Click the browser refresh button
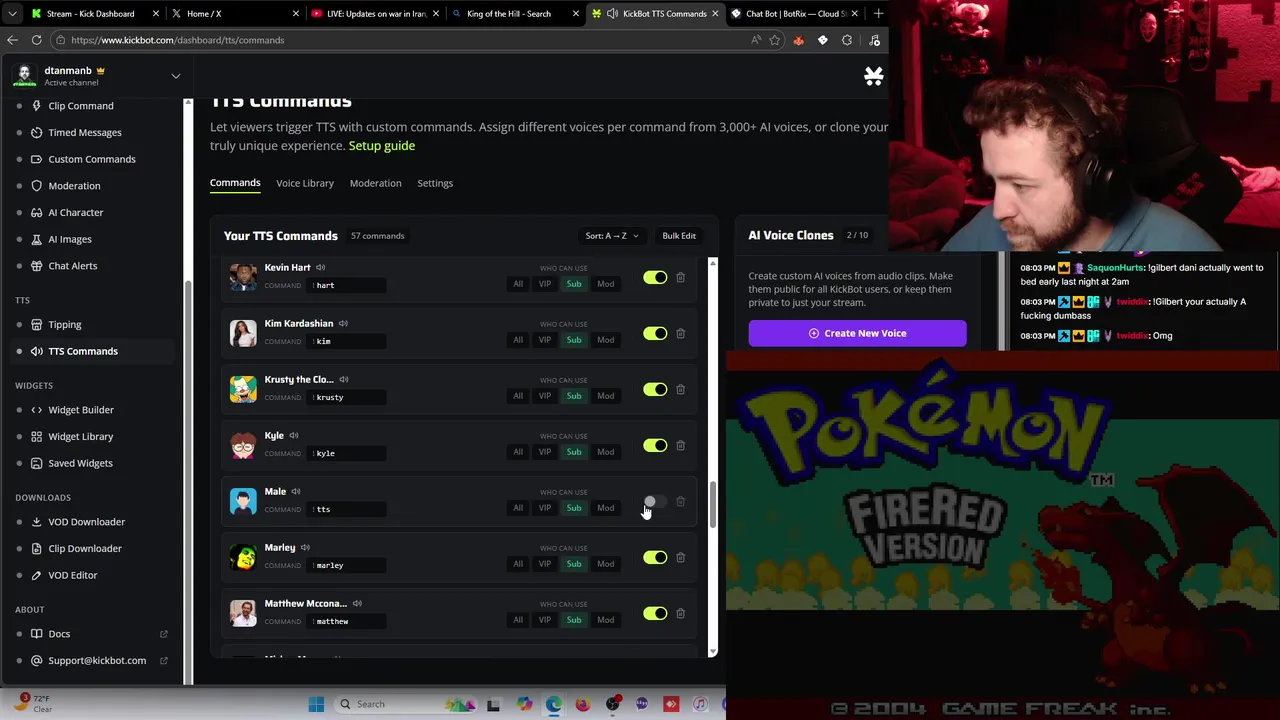The height and width of the screenshot is (720, 1280). click(x=36, y=40)
